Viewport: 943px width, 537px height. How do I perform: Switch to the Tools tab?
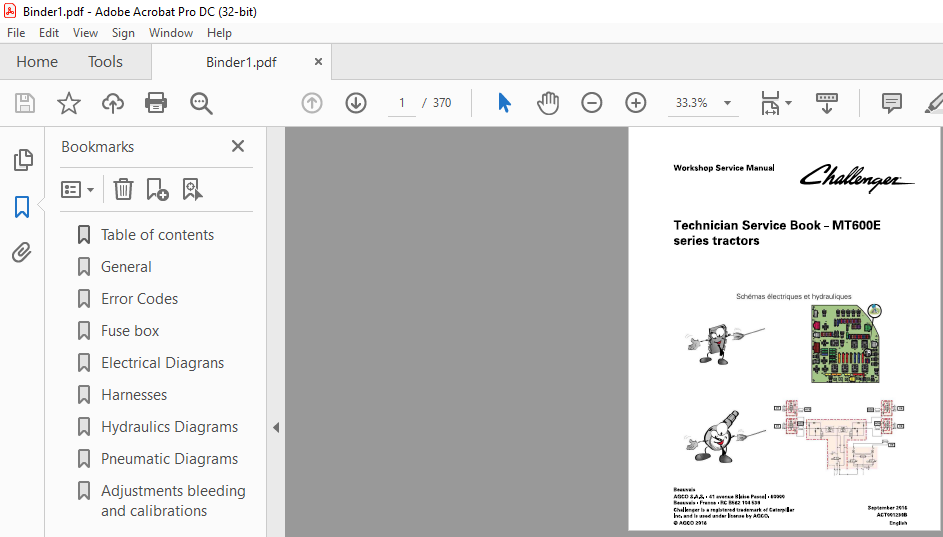coord(105,61)
